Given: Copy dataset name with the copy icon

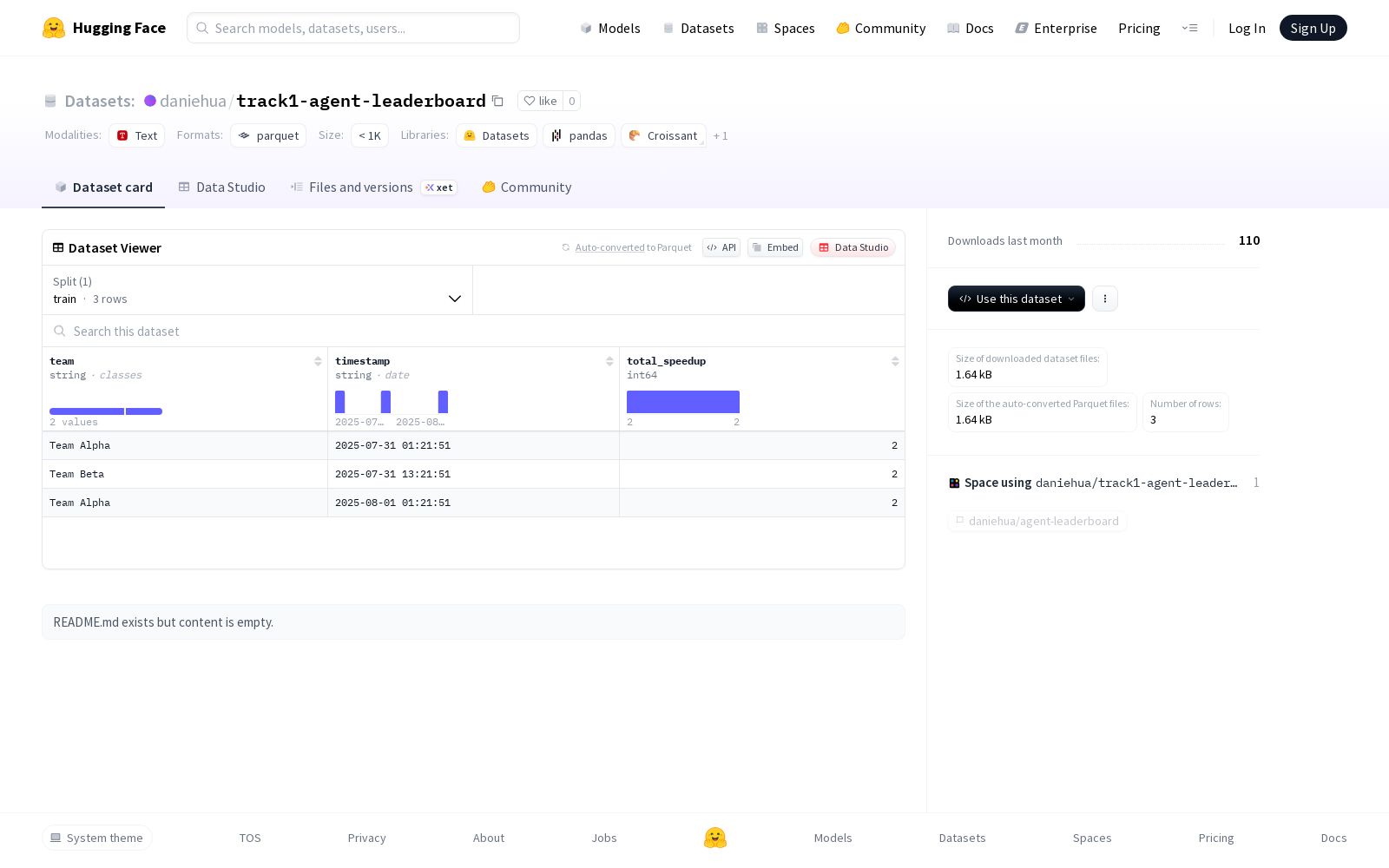Looking at the screenshot, I should pyautogui.click(x=497, y=101).
